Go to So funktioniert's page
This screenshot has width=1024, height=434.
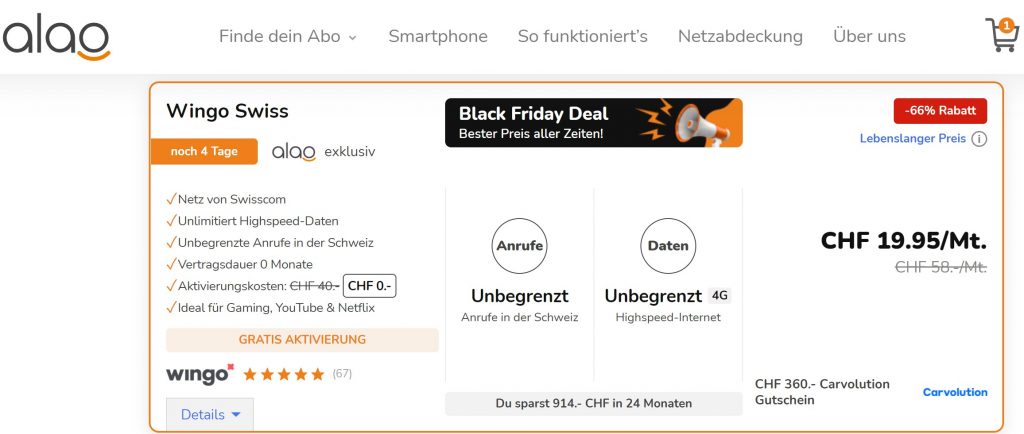pyautogui.click(x=582, y=36)
